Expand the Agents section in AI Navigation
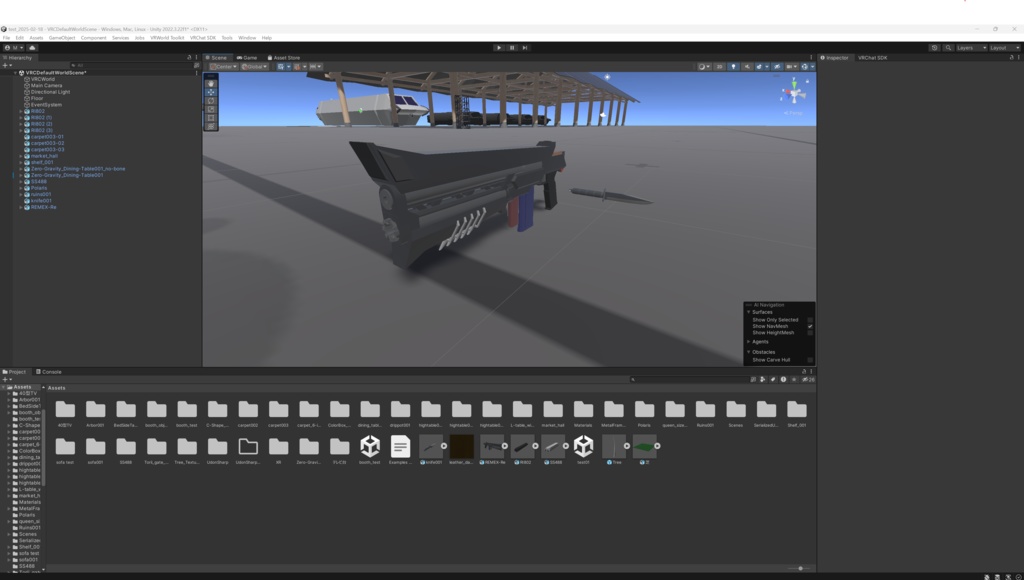 pyautogui.click(x=748, y=342)
